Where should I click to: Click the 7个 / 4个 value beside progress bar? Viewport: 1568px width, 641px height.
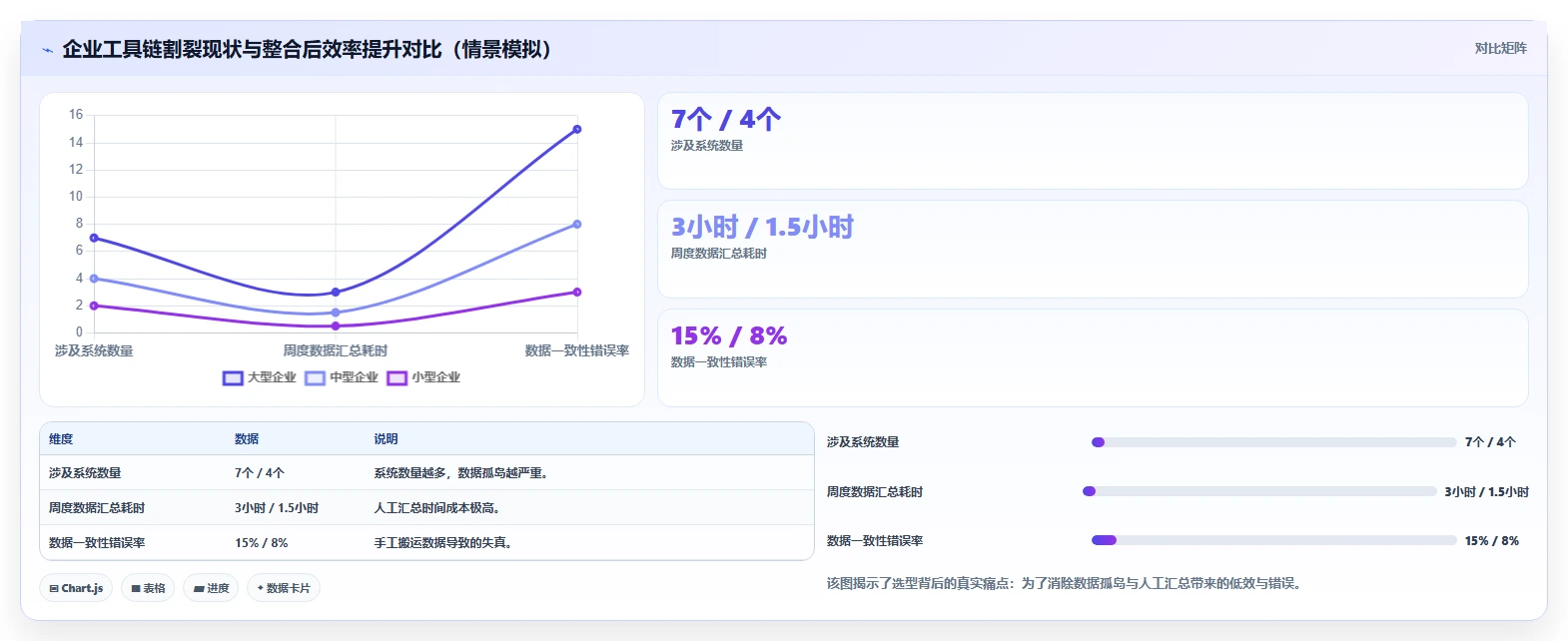tap(1490, 442)
